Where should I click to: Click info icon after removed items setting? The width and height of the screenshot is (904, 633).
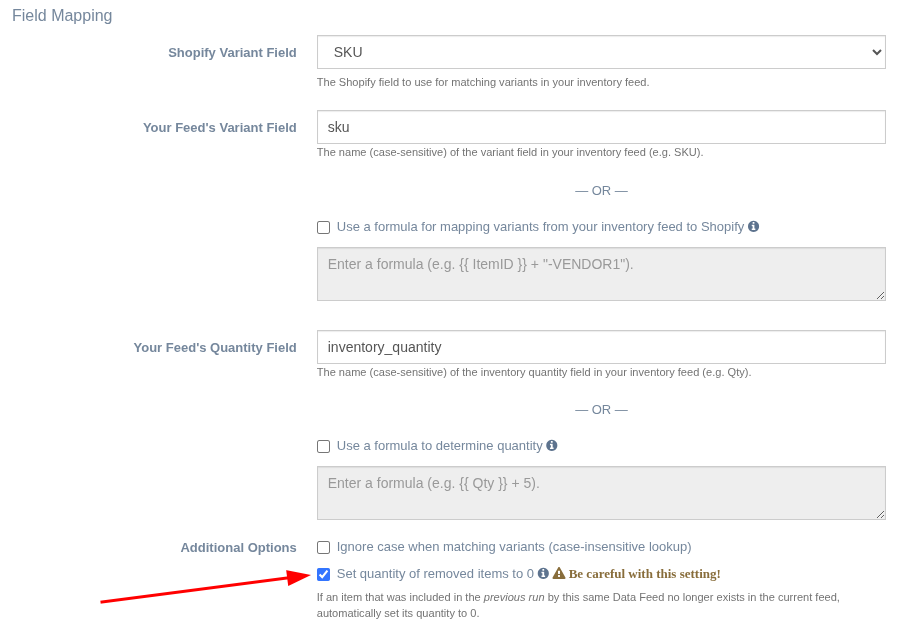tap(543, 574)
